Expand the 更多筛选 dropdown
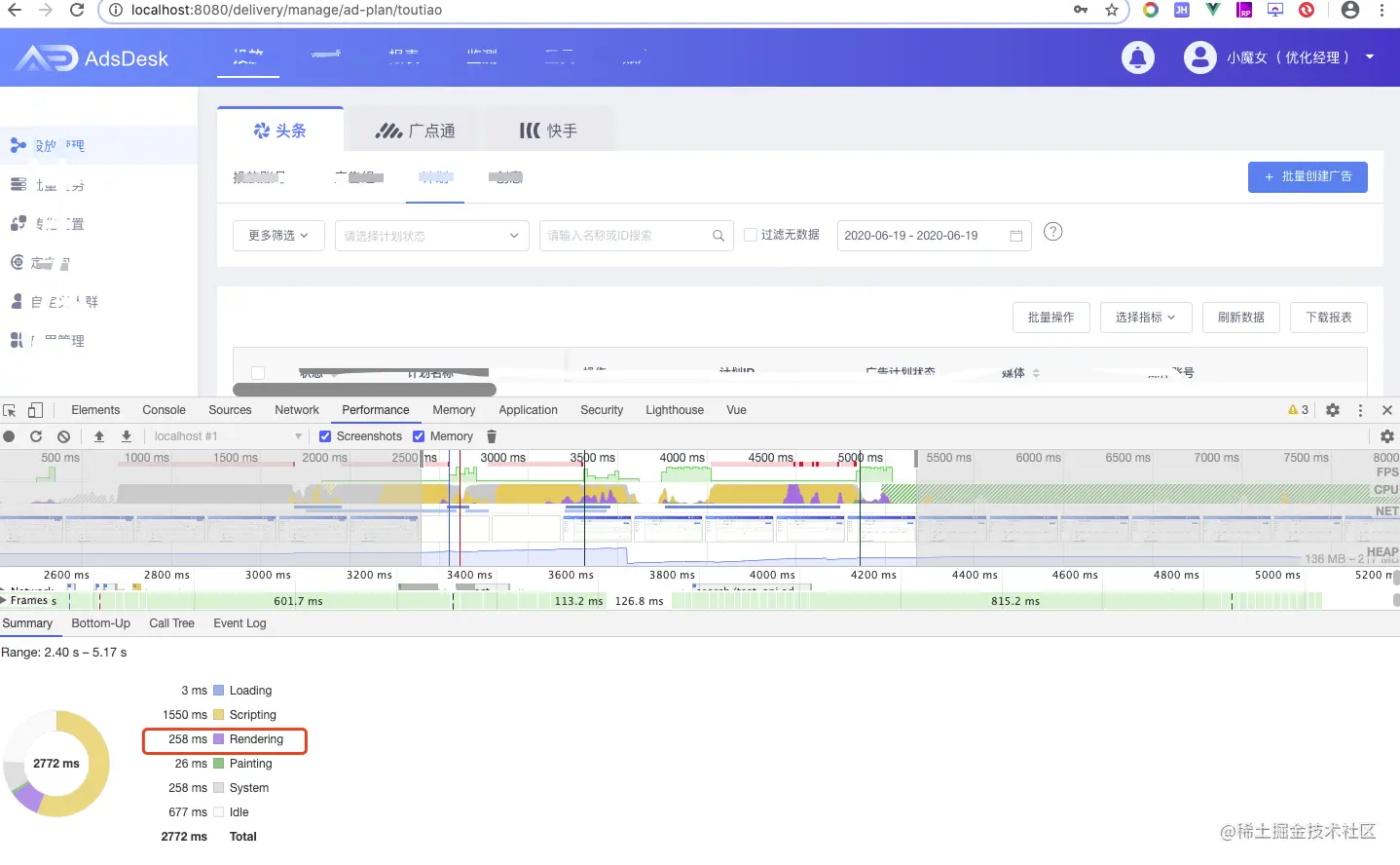Screen dimensions: 1400x865 278,236
